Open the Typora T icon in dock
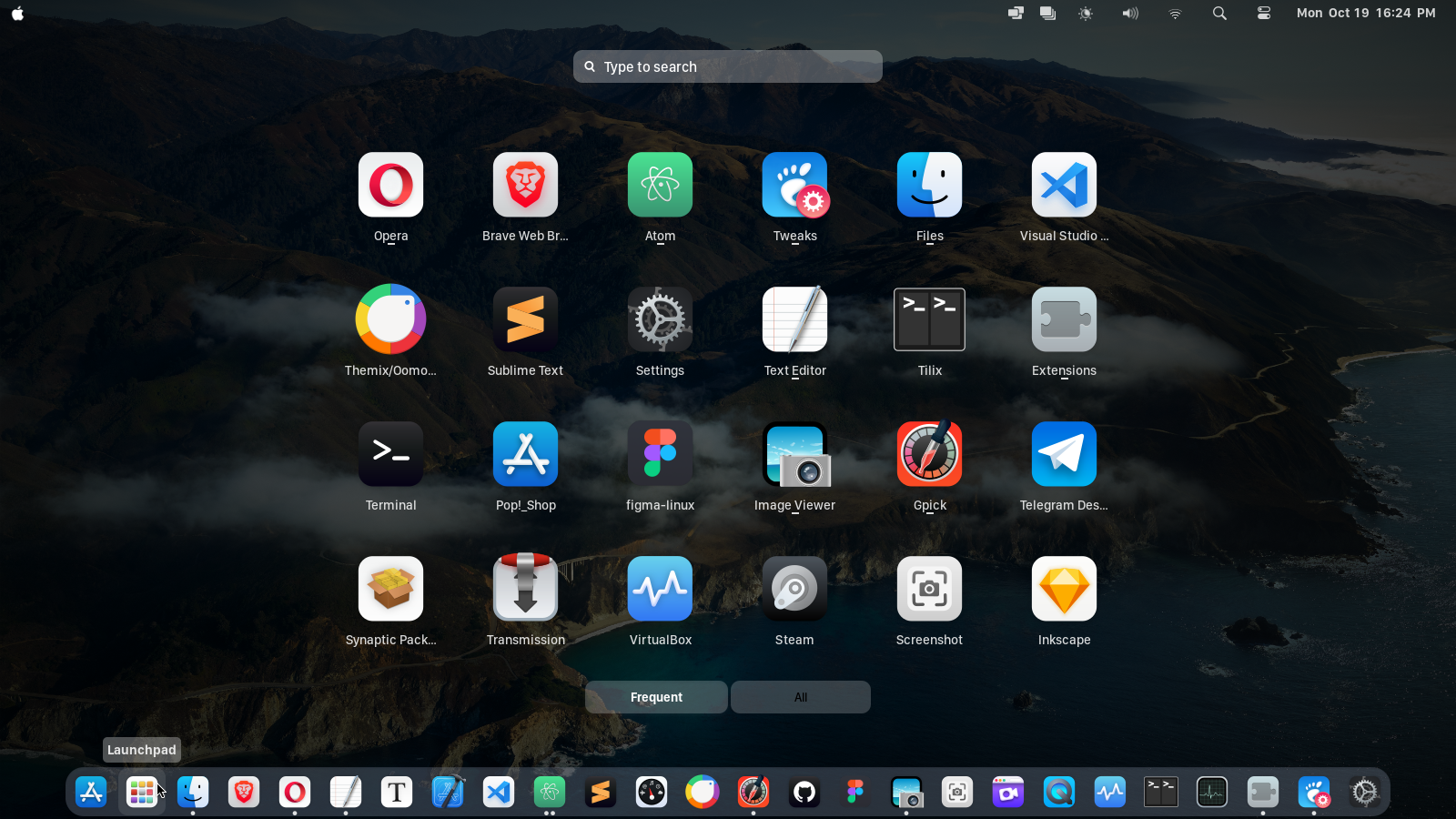This screenshot has height=819, width=1456. coord(397,792)
